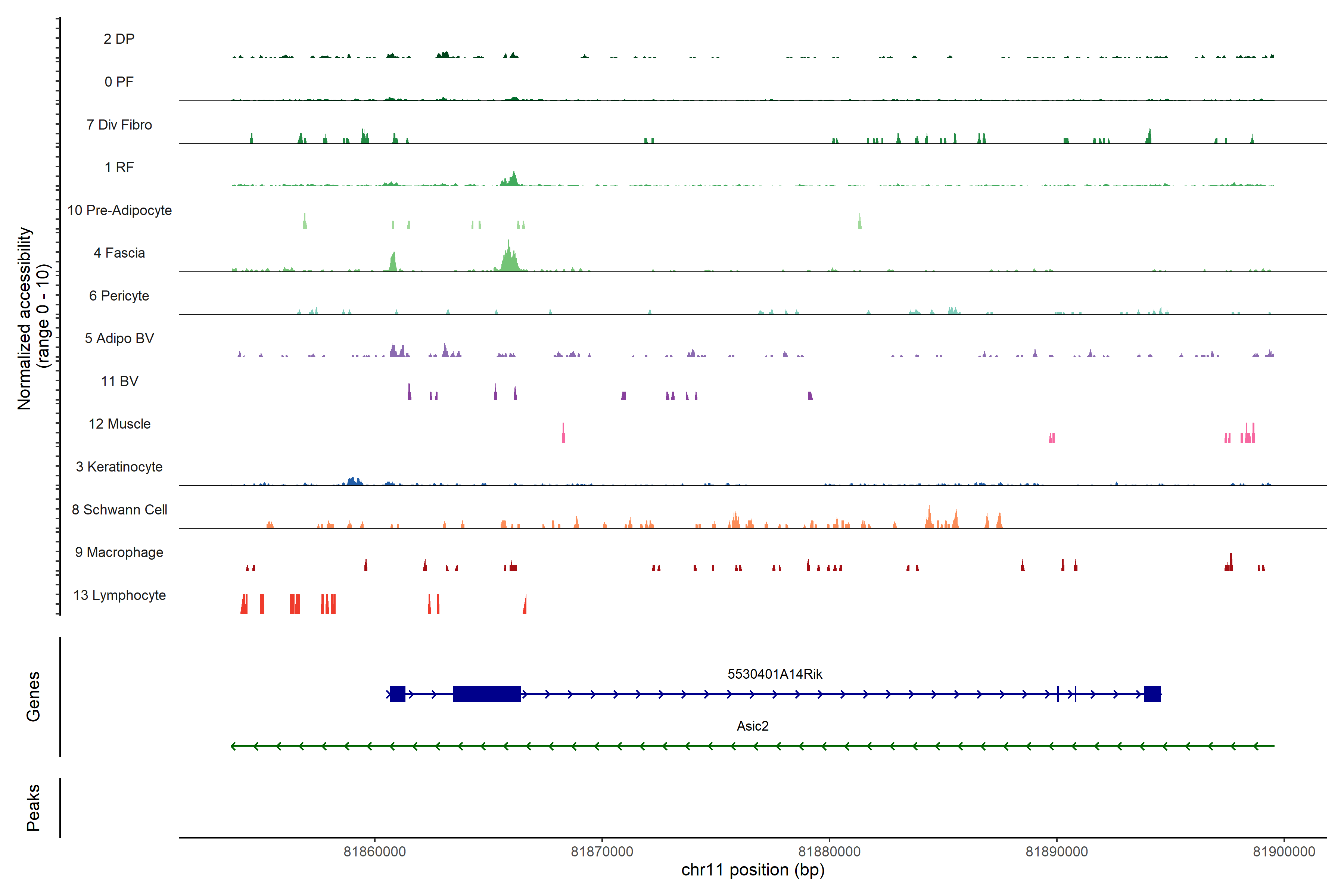The image size is (1344, 896).
Task: Click the 10 Pre-Adipocyte track label
Action: point(119,210)
